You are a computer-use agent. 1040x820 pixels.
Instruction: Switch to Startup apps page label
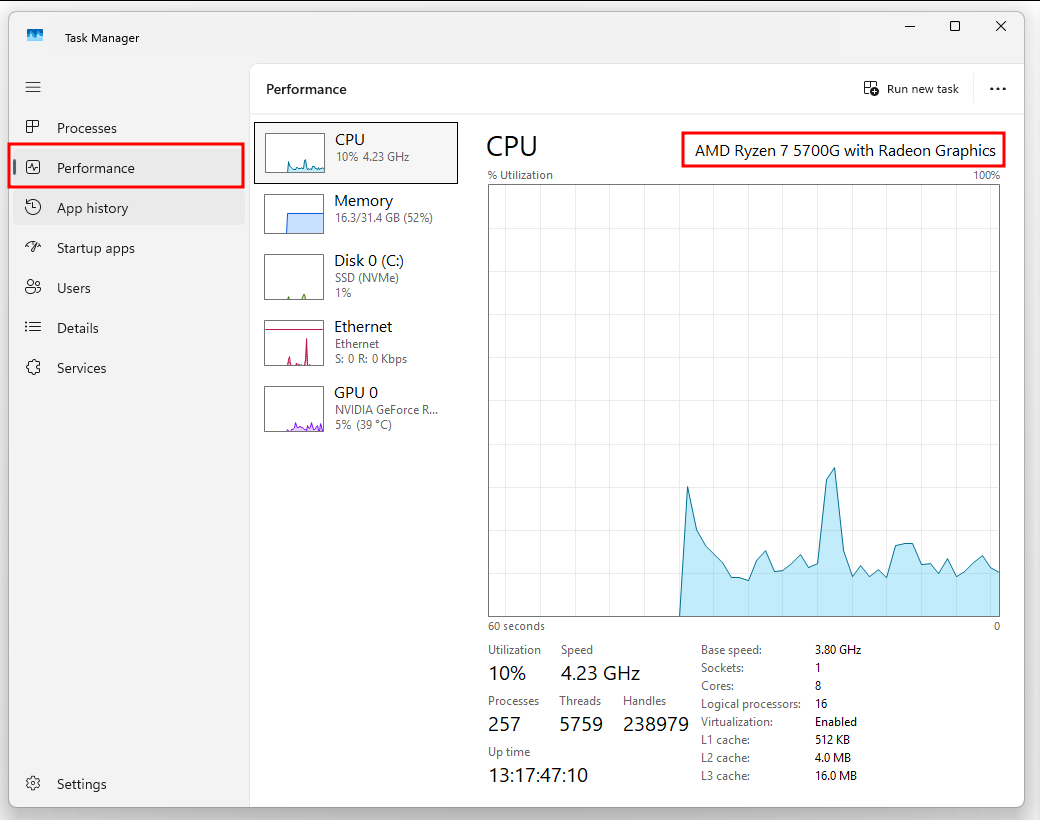click(96, 248)
